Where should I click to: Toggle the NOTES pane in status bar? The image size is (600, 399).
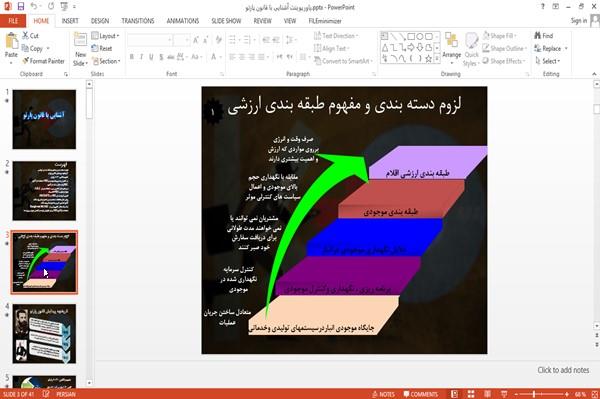tap(383, 394)
